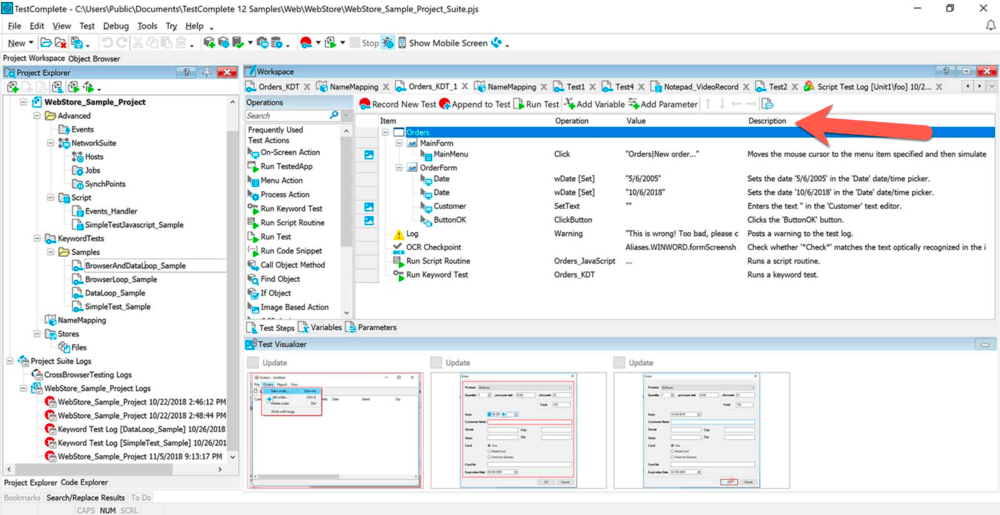
Task: Switch to Object Browser tab
Action: point(94,58)
